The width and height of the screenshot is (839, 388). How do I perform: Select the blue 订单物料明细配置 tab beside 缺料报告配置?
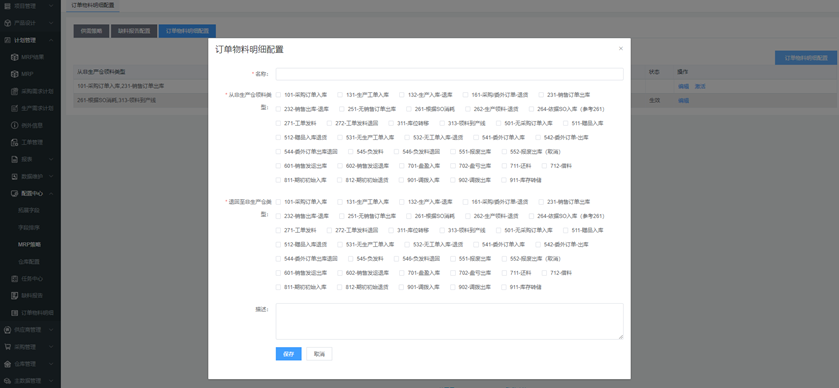tap(187, 31)
